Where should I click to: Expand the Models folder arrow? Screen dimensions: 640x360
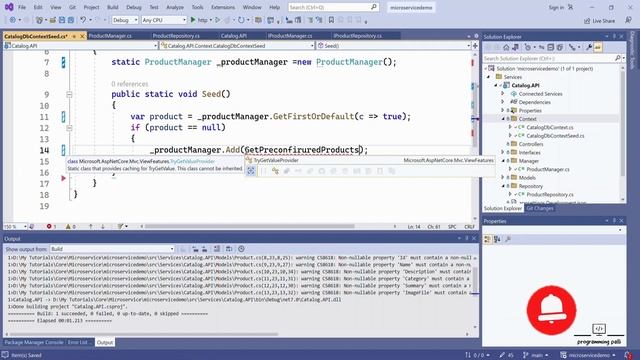pyautogui.click(x=503, y=178)
